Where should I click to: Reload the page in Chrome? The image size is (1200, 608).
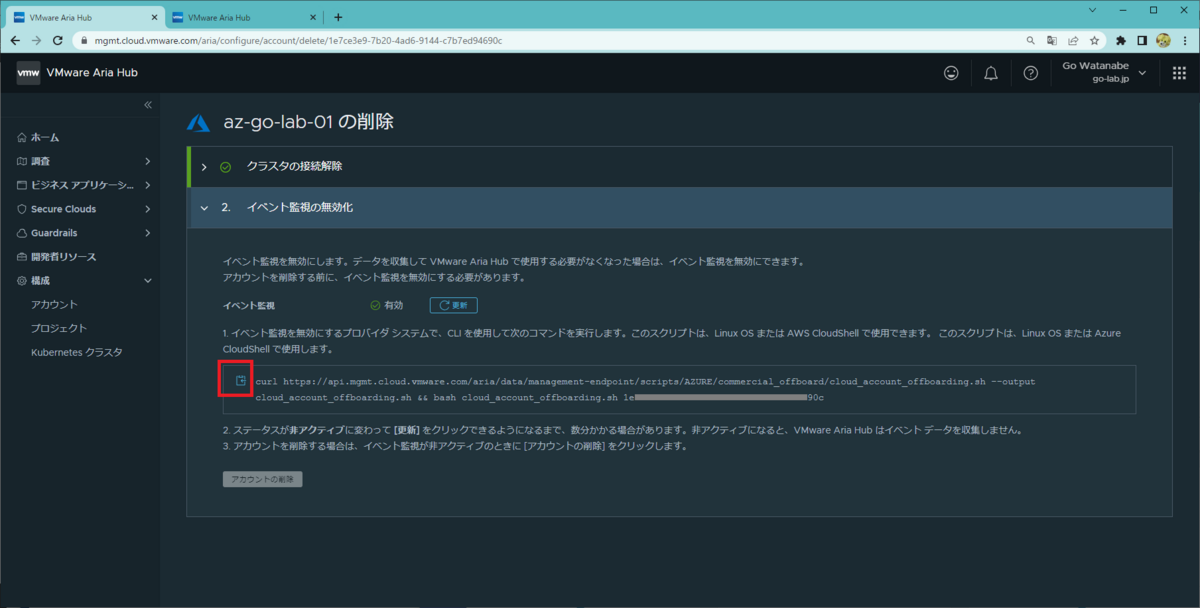pyautogui.click(x=58, y=41)
